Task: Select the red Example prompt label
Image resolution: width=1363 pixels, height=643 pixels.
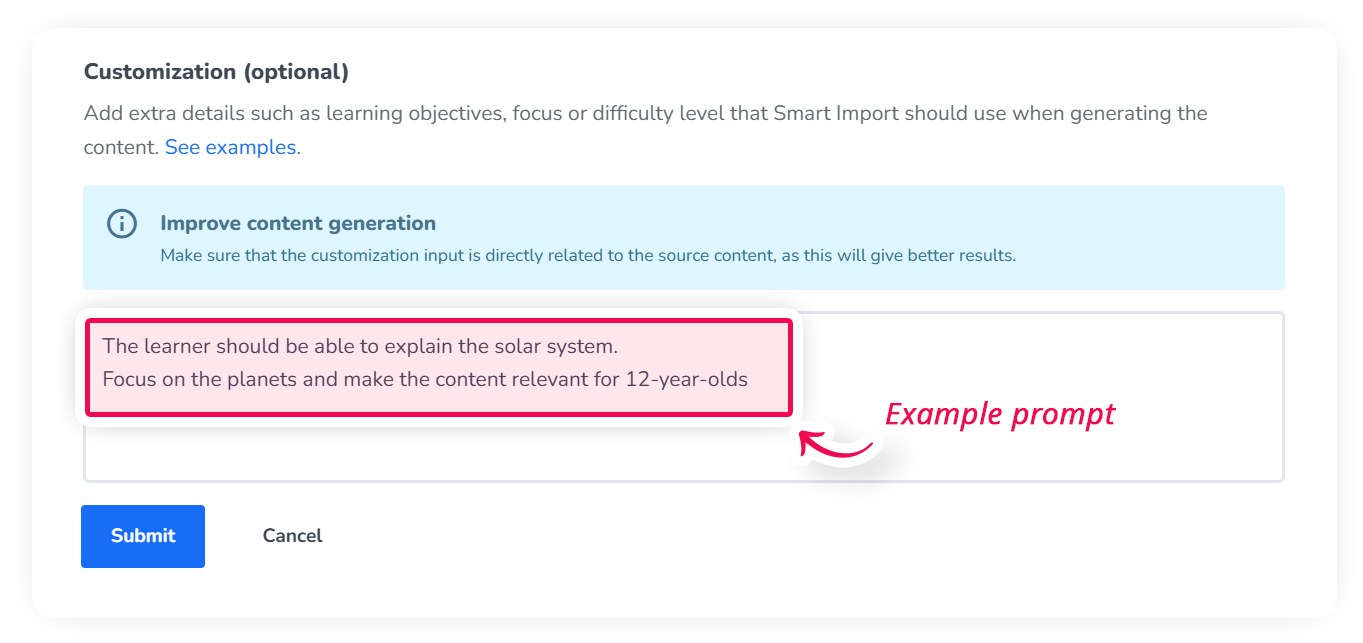Action: 1000,413
